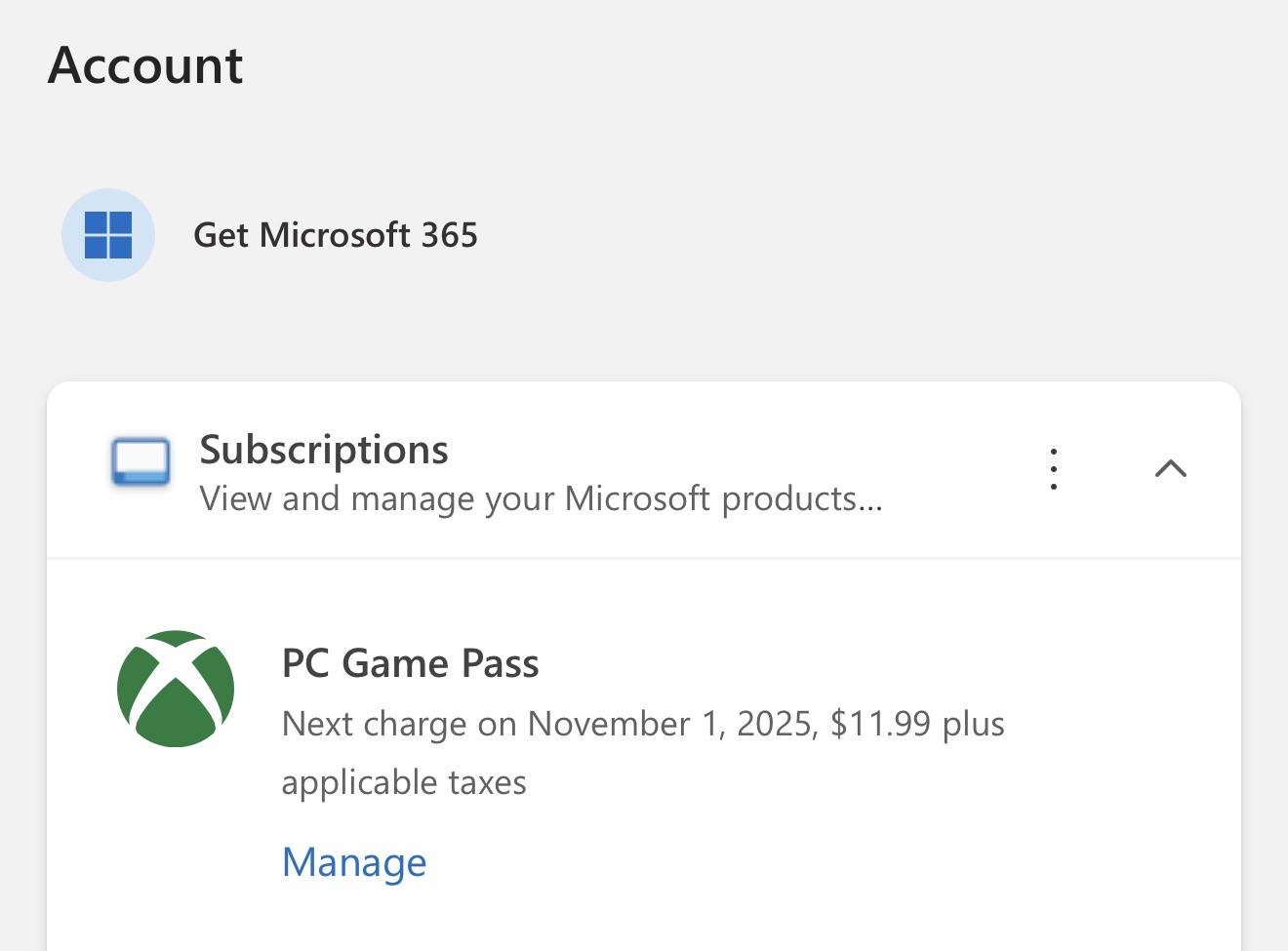The height and width of the screenshot is (951, 1288).
Task: Click the "applicable taxes" line
Action: pyautogui.click(x=404, y=782)
